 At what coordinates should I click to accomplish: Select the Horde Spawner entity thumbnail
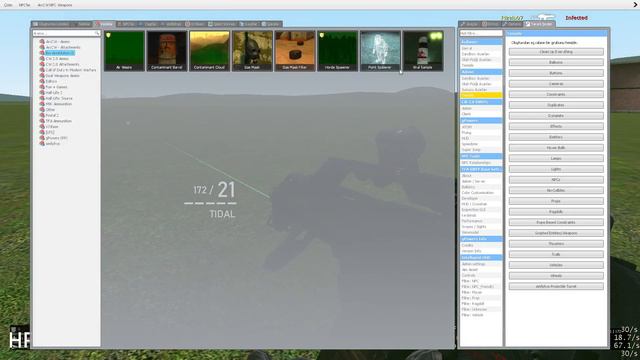[337, 51]
